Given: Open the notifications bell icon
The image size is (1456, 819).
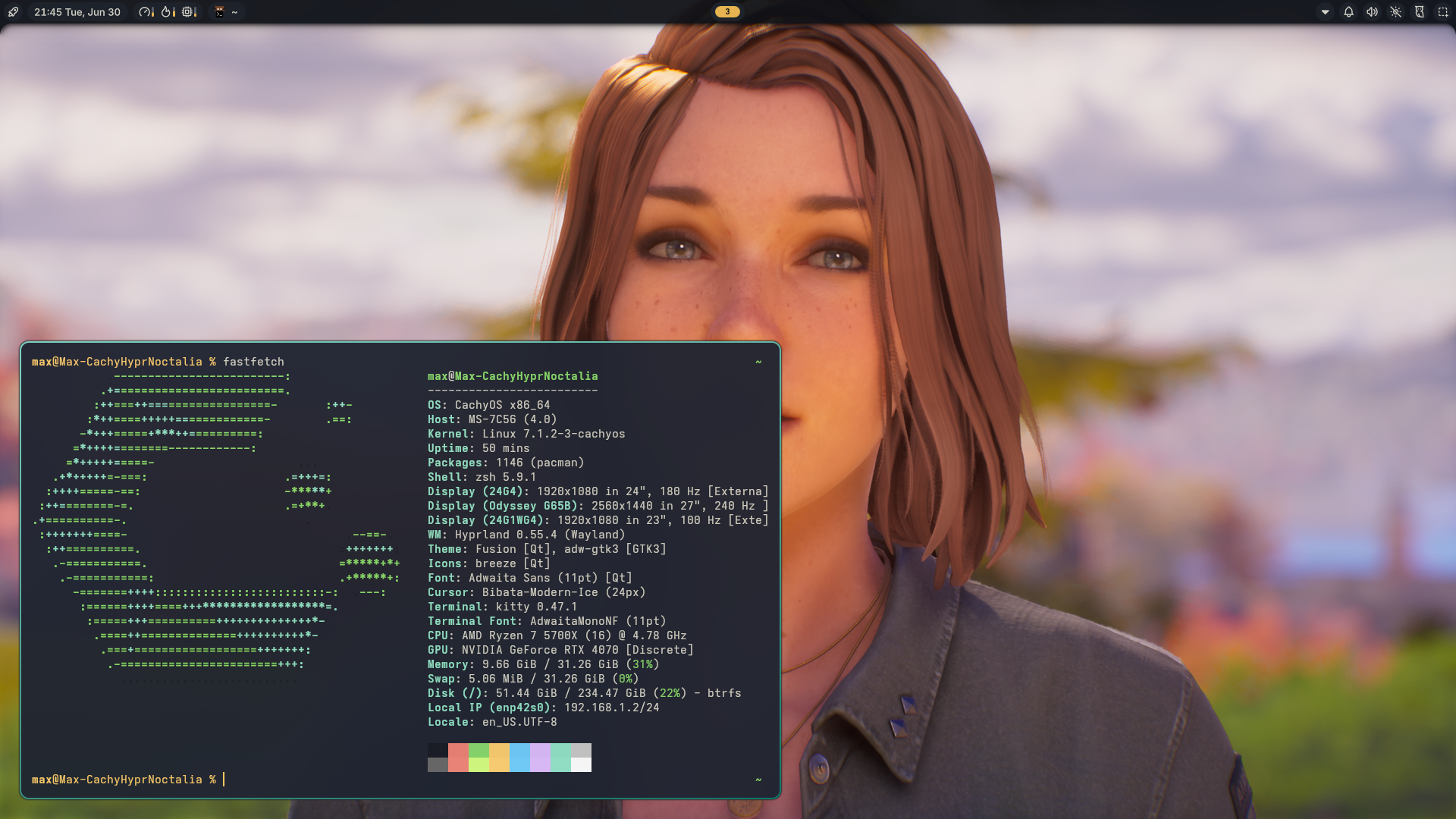Looking at the screenshot, I should (1348, 12).
